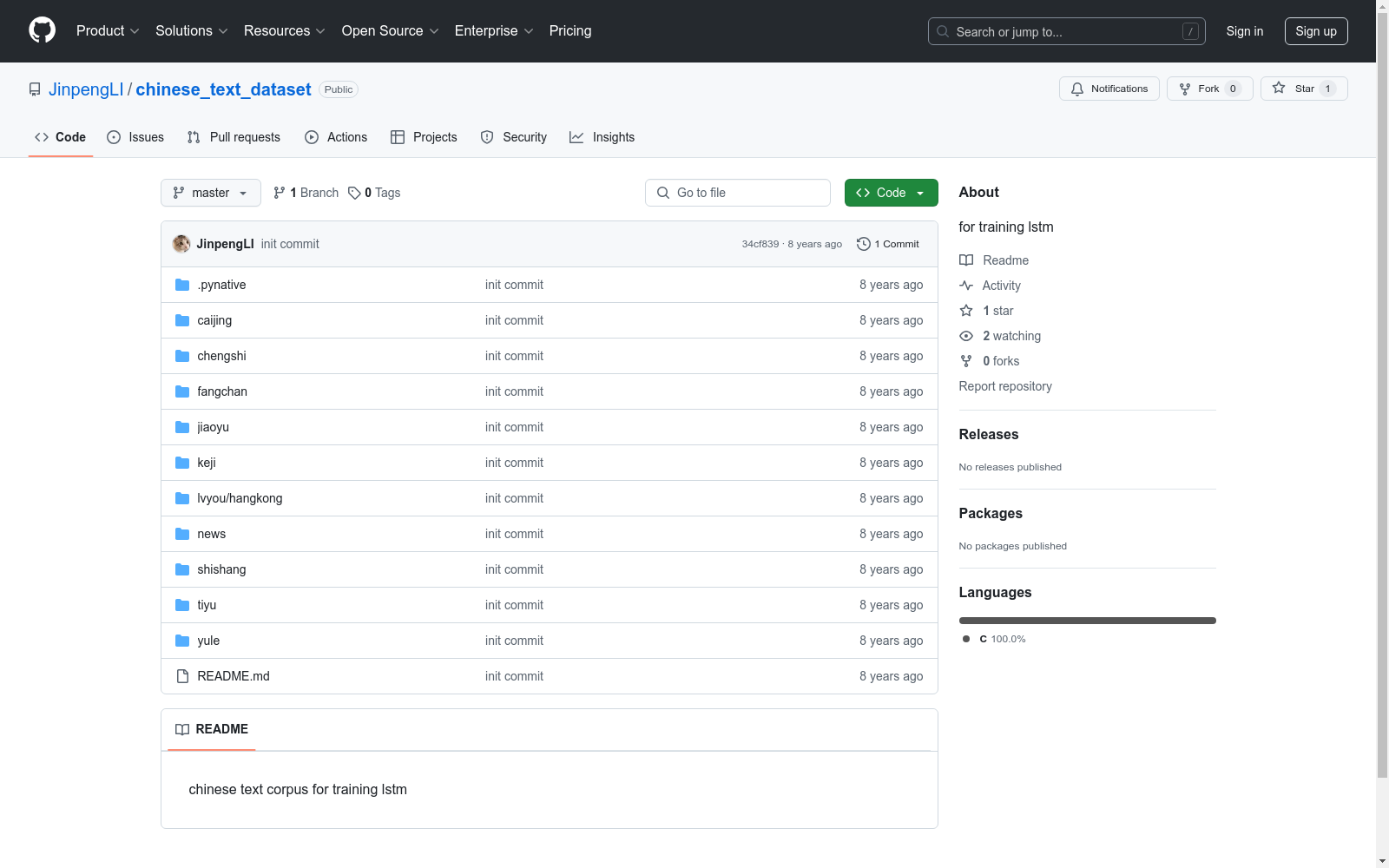Image resolution: width=1389 pixels, height=868 pixels.
Task: Expand the Resources dropdown menu
Action: tap(285, 30)
